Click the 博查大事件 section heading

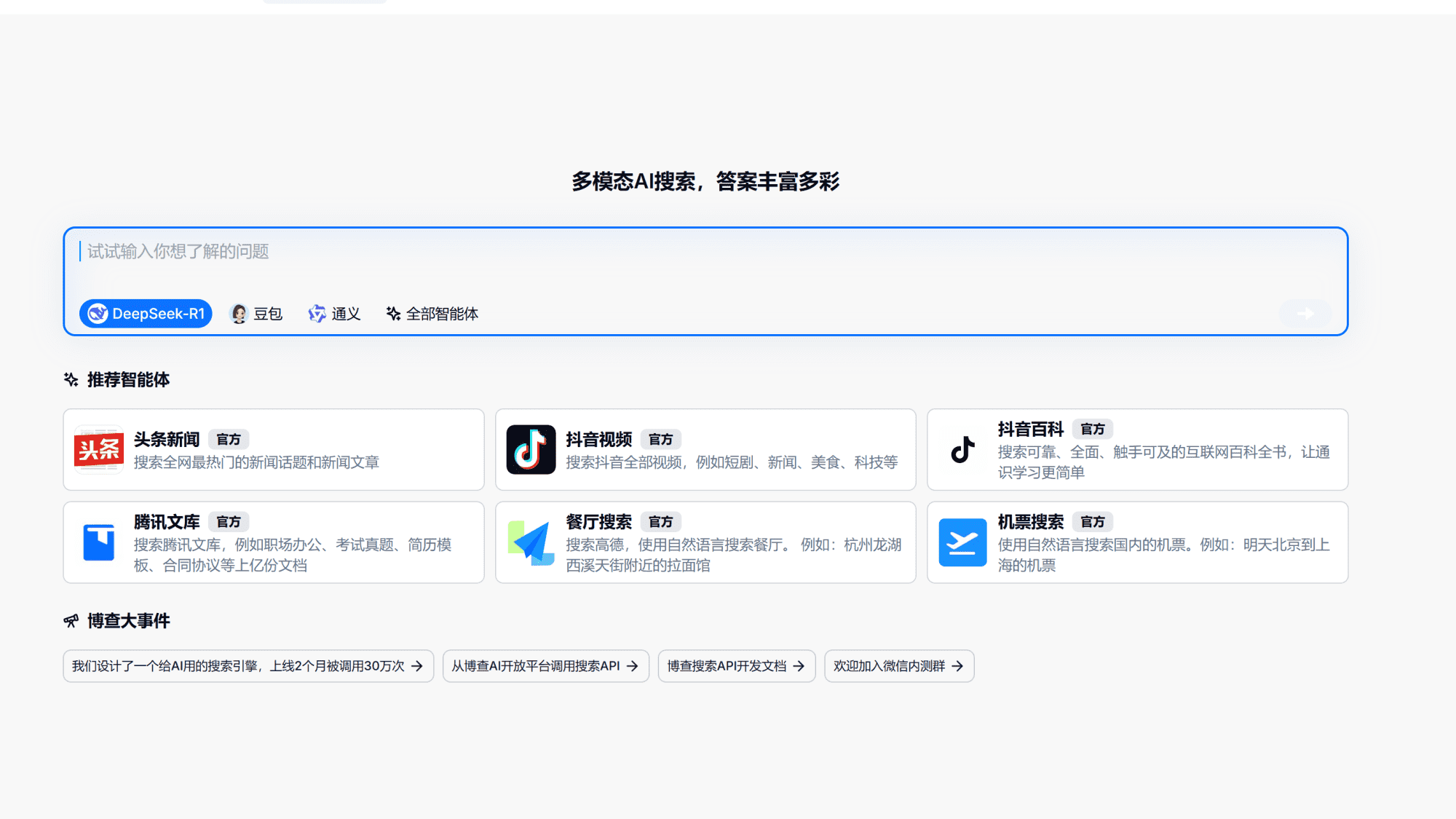128,621
